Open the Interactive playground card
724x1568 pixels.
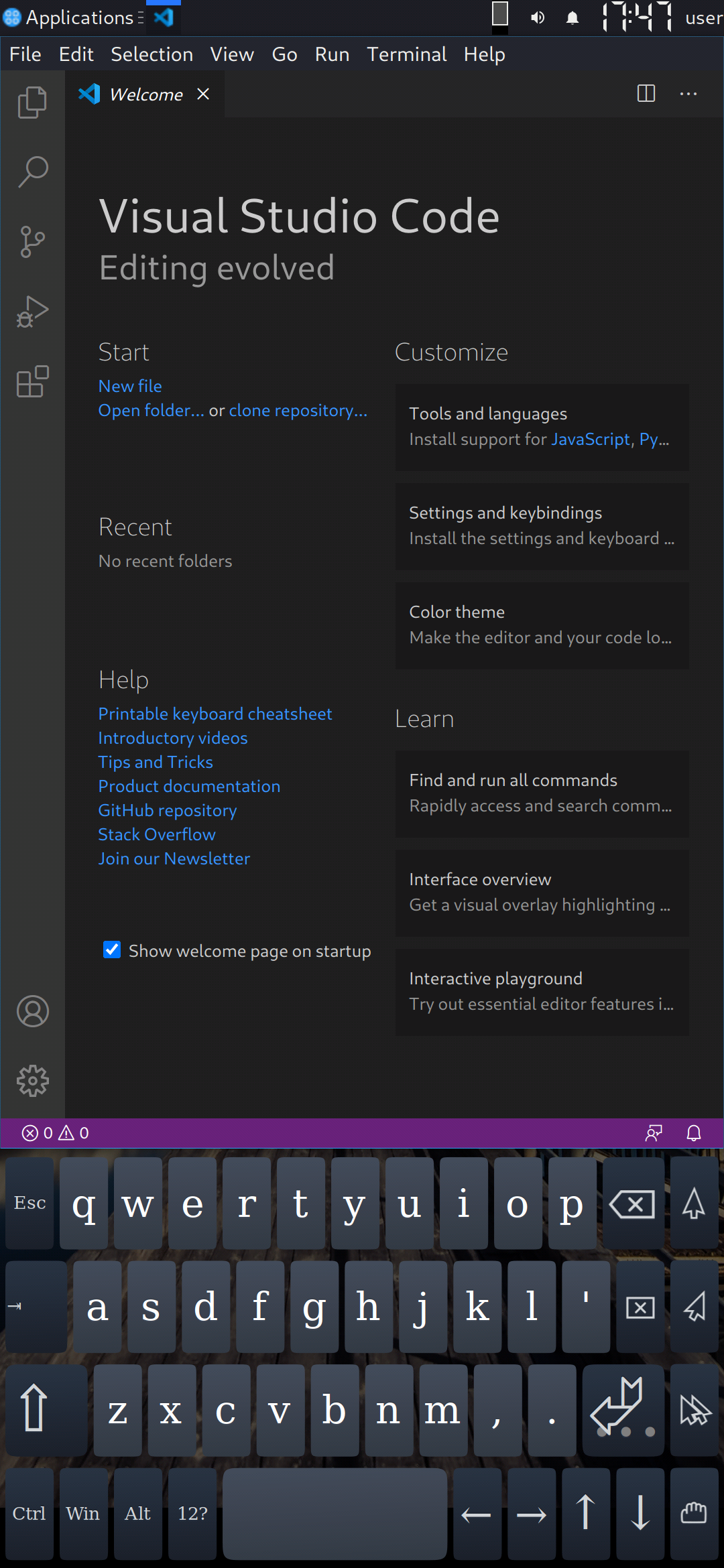(542, 992)
